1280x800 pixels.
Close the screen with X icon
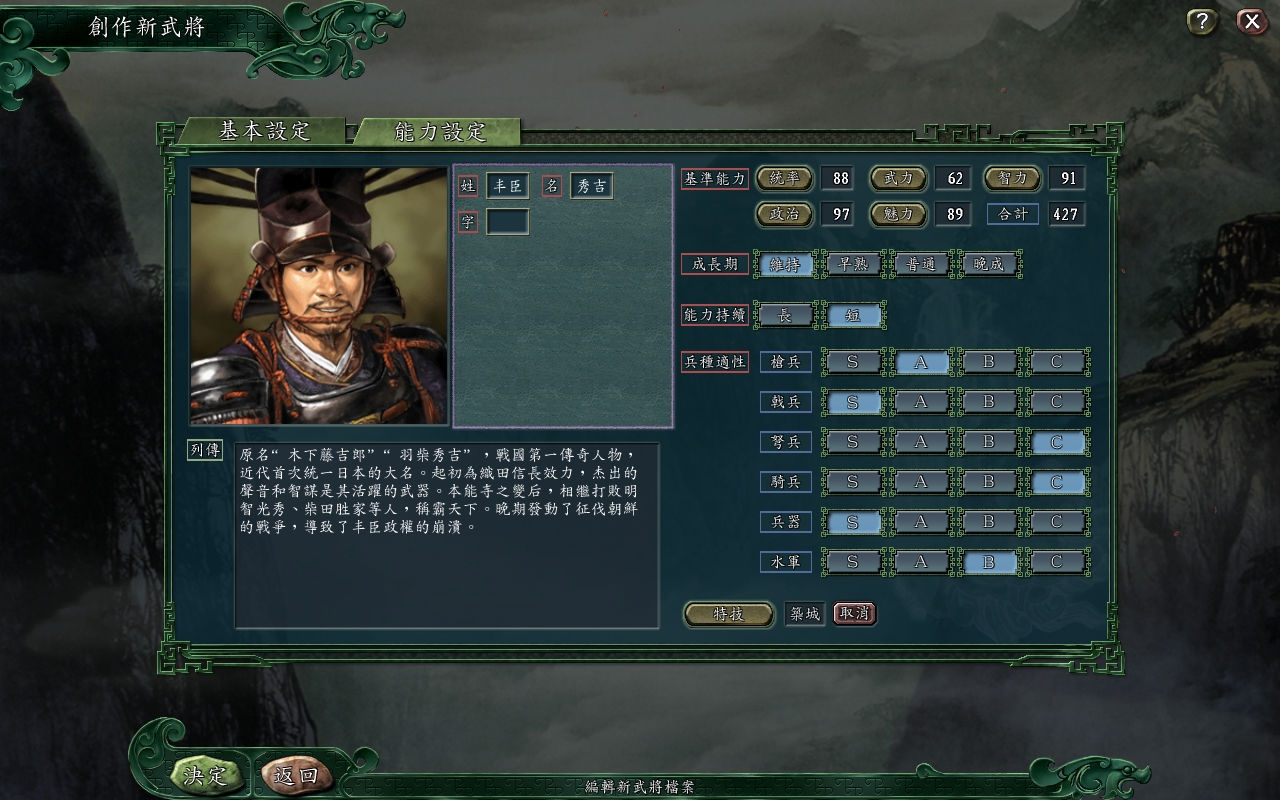click(x=1252, y=22)
